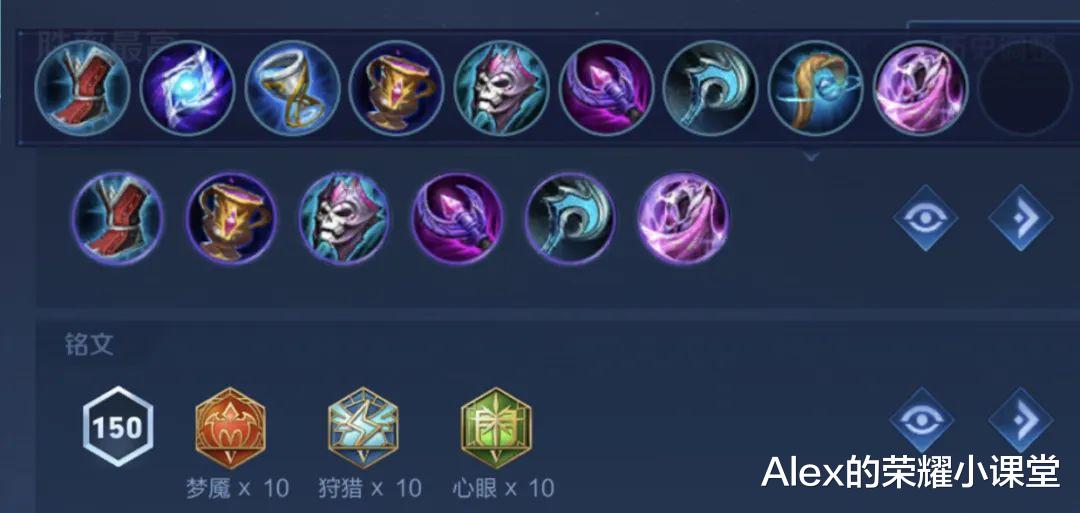Open the arrow diamond button next to rune set
Screen dimensions: 1080x513
(1021, 420)
